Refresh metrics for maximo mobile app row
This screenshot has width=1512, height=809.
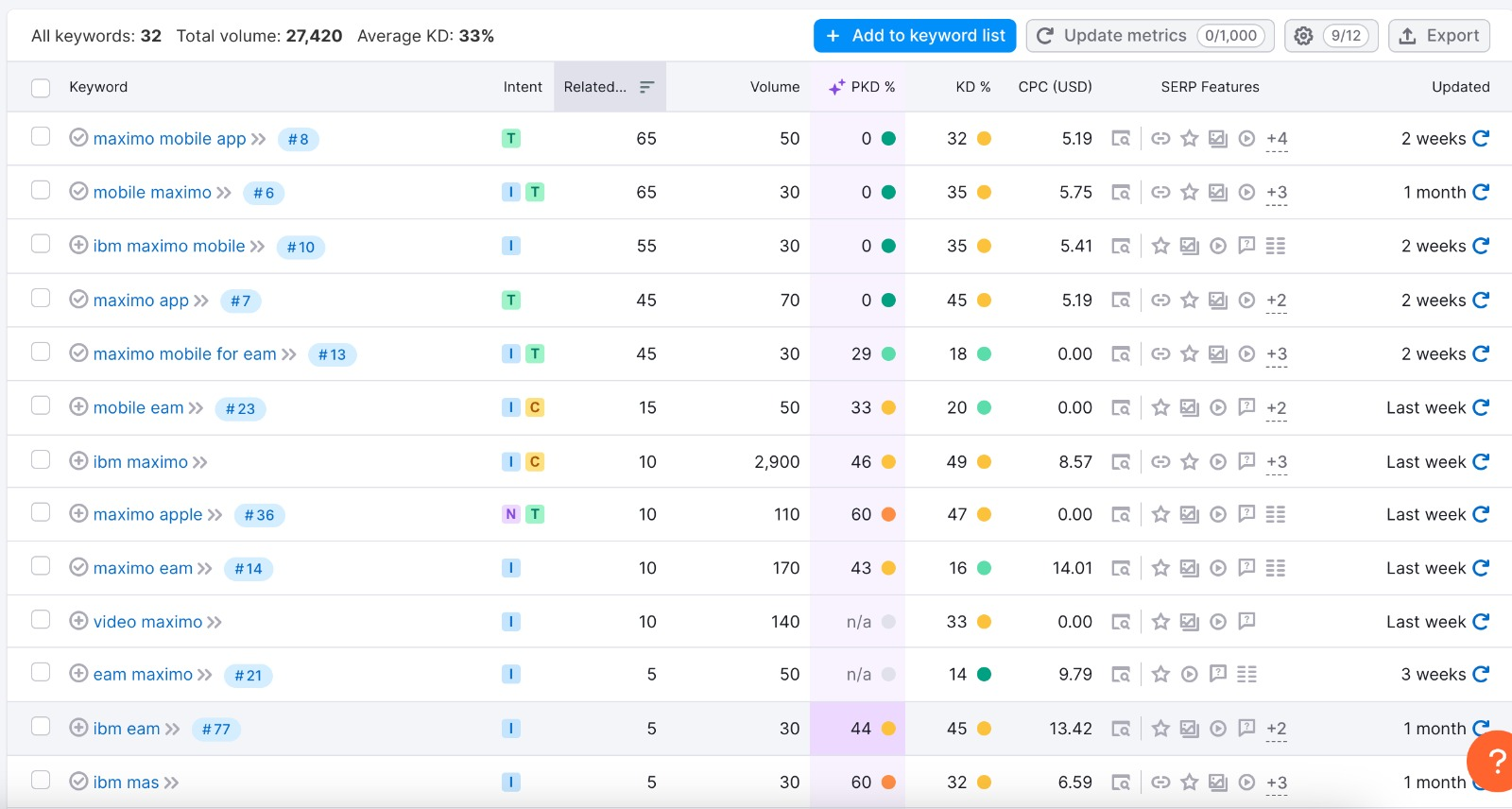(1481, 138)
